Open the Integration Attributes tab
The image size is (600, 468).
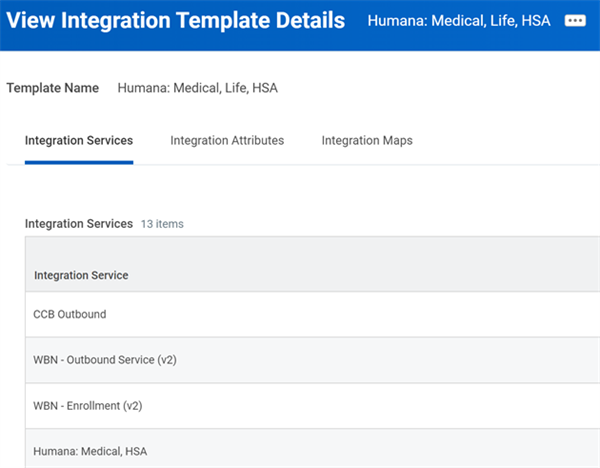[227, 140]
